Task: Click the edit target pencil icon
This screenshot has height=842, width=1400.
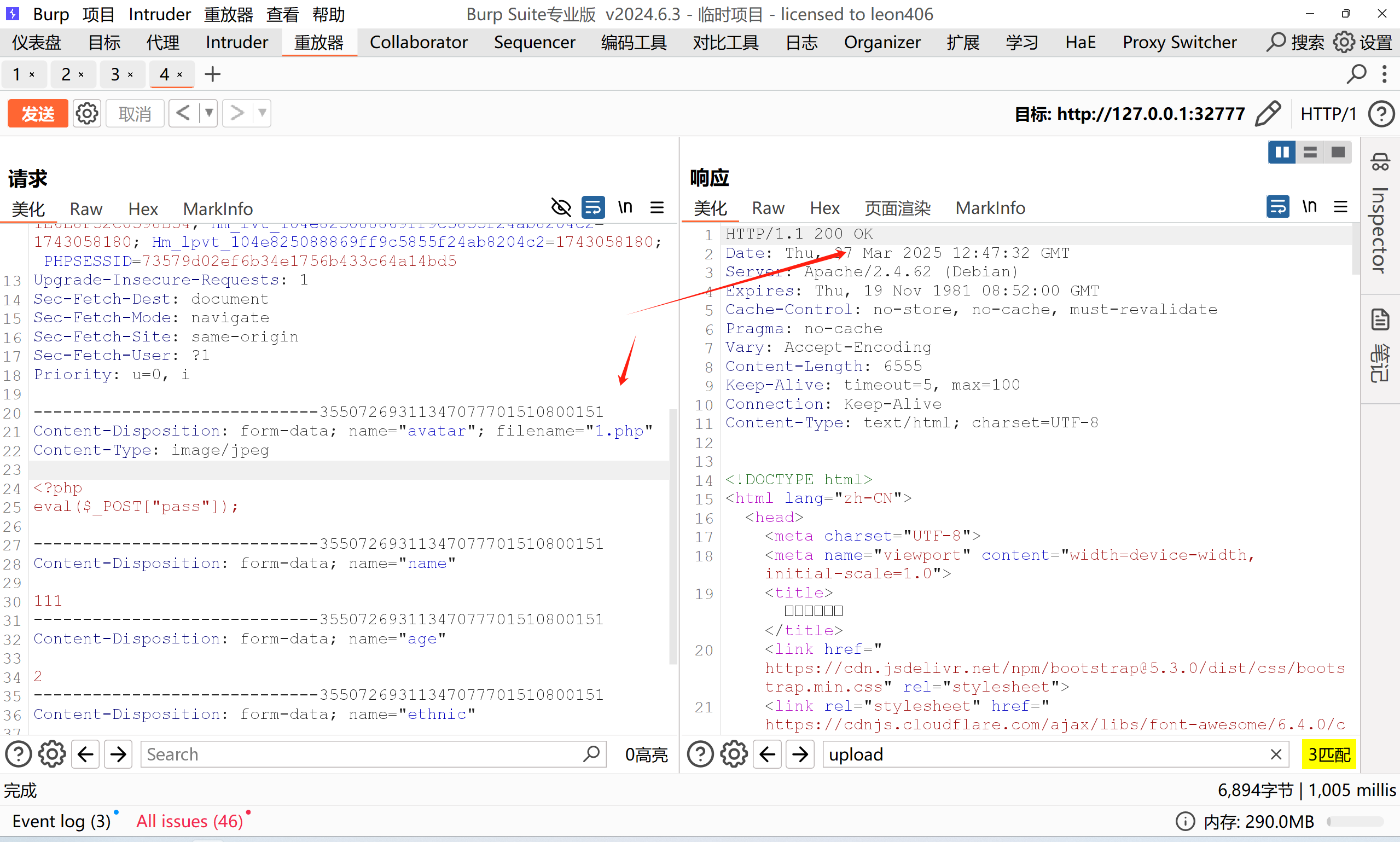Action: [x=1268, y=113]
